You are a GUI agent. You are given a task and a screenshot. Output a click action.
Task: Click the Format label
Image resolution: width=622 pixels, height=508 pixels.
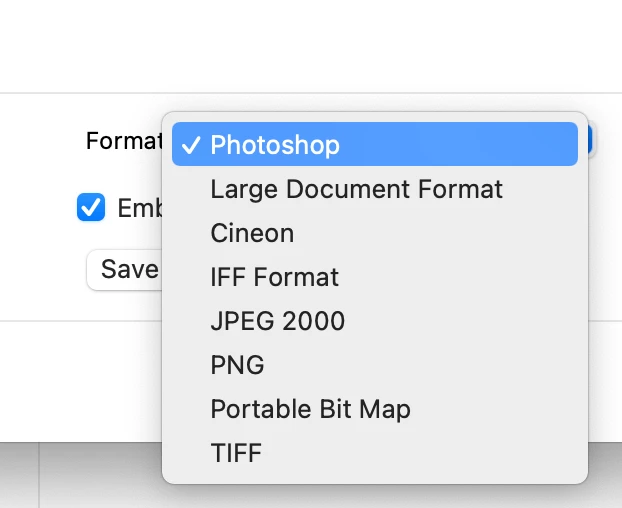click(x=123, y=141)
